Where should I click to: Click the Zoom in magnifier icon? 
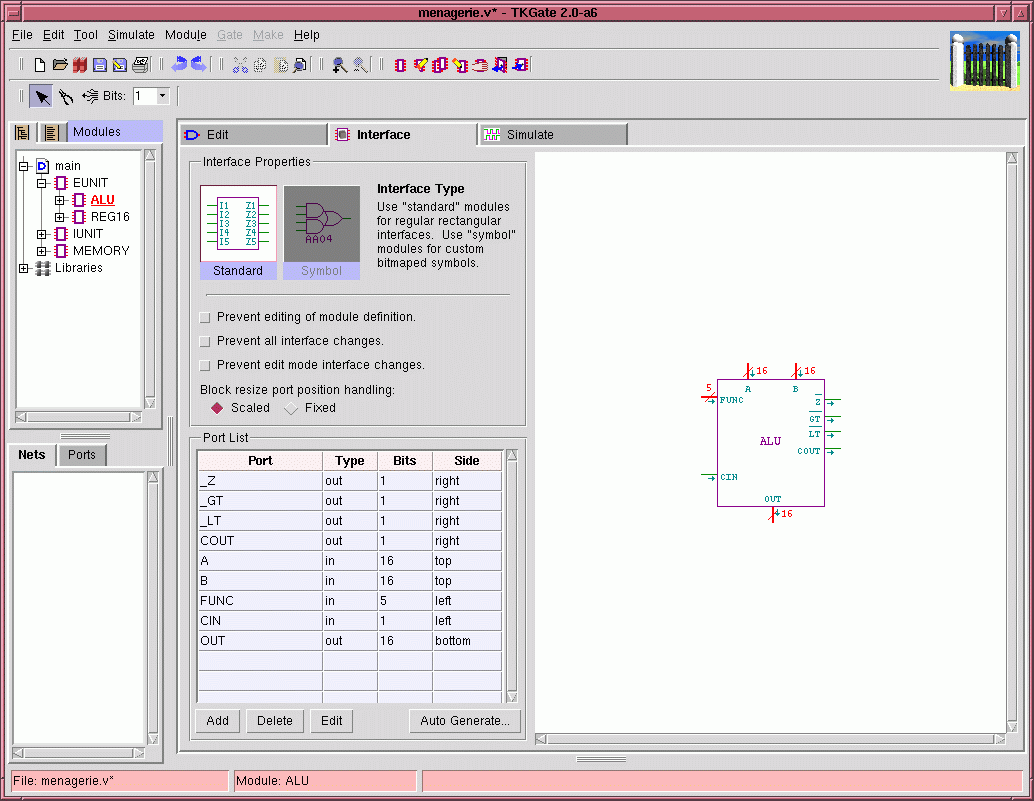click(x=340, y=65)
